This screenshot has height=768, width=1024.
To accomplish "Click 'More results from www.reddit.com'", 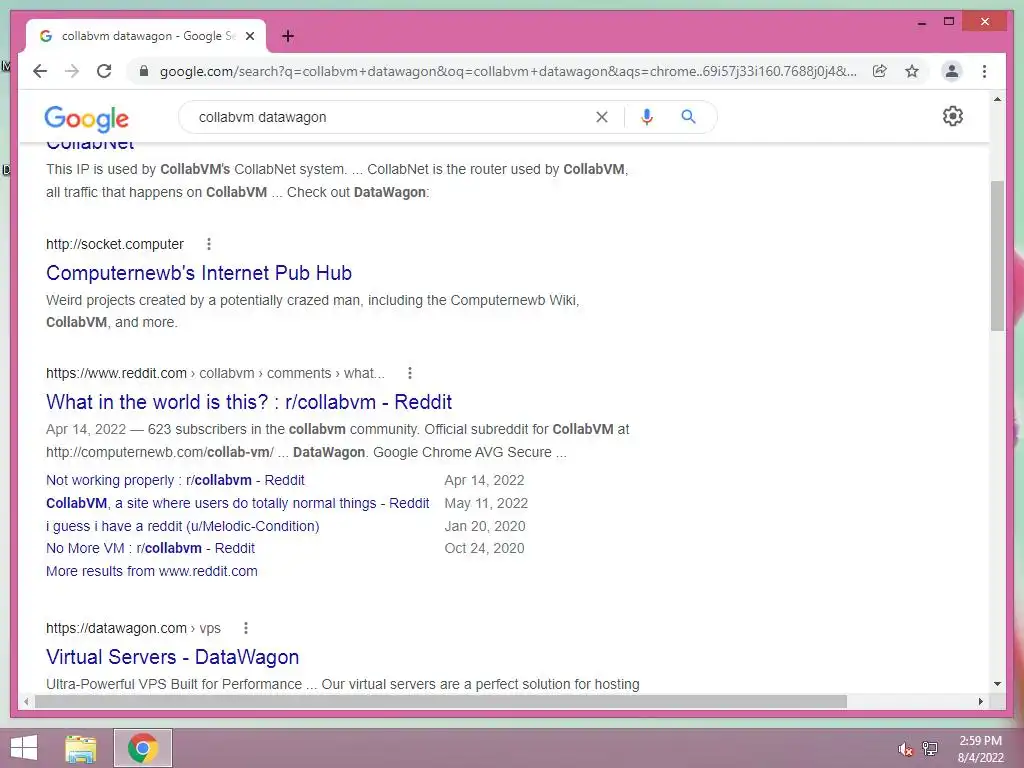I will pos(152,571).
